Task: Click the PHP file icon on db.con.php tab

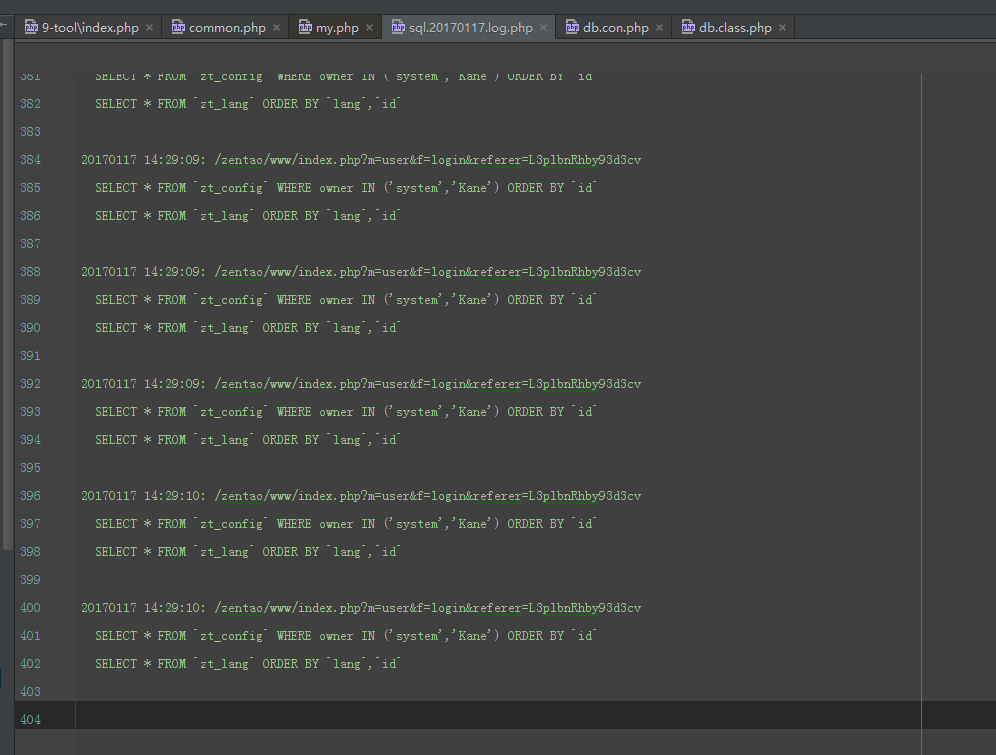Action: [572, 27]
